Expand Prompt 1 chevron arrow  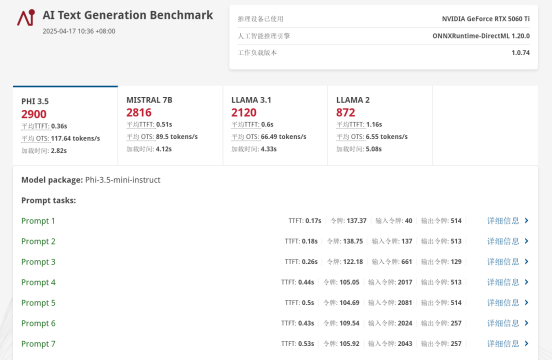[x=527, y=221]
